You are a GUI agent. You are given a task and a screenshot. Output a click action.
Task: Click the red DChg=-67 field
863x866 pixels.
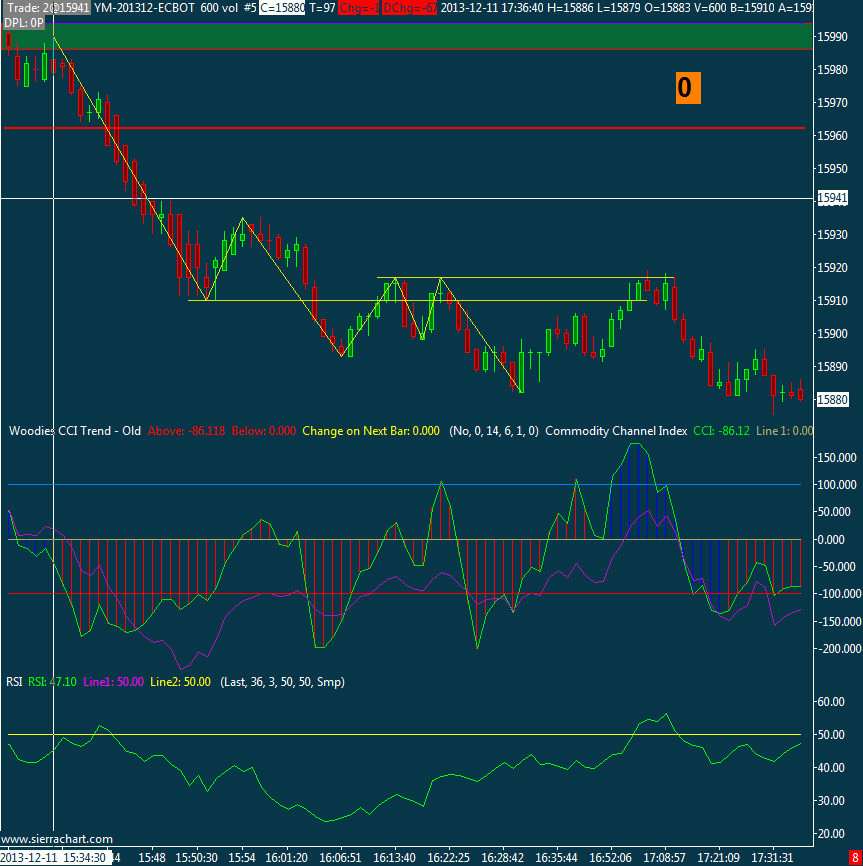point(409,8)
